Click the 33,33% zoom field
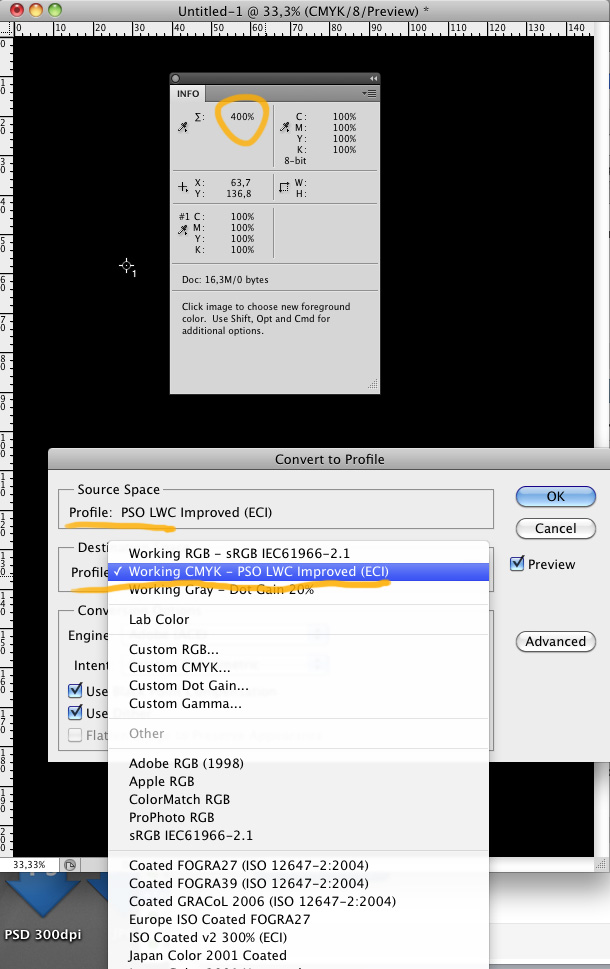 click(30, 865)
